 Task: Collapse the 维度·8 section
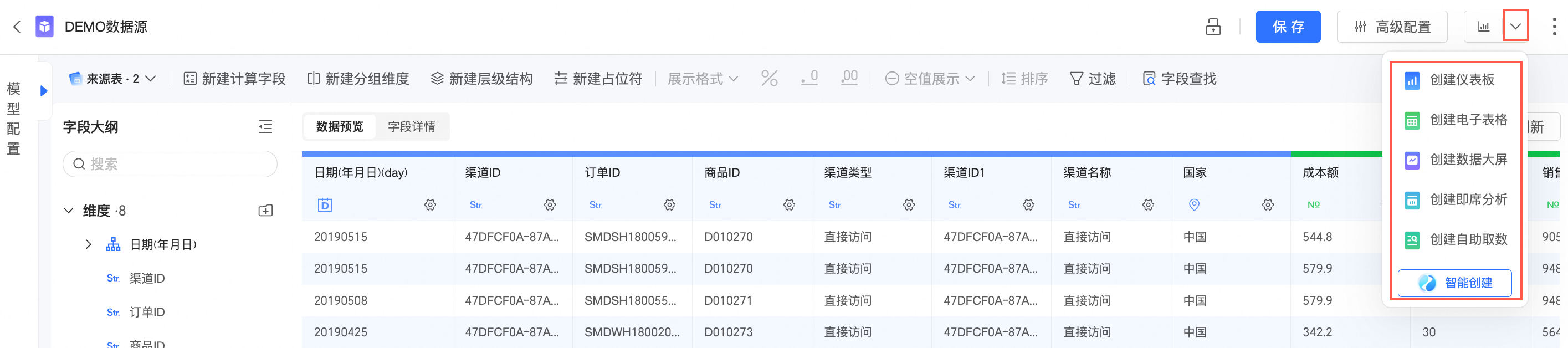[68, 211]
